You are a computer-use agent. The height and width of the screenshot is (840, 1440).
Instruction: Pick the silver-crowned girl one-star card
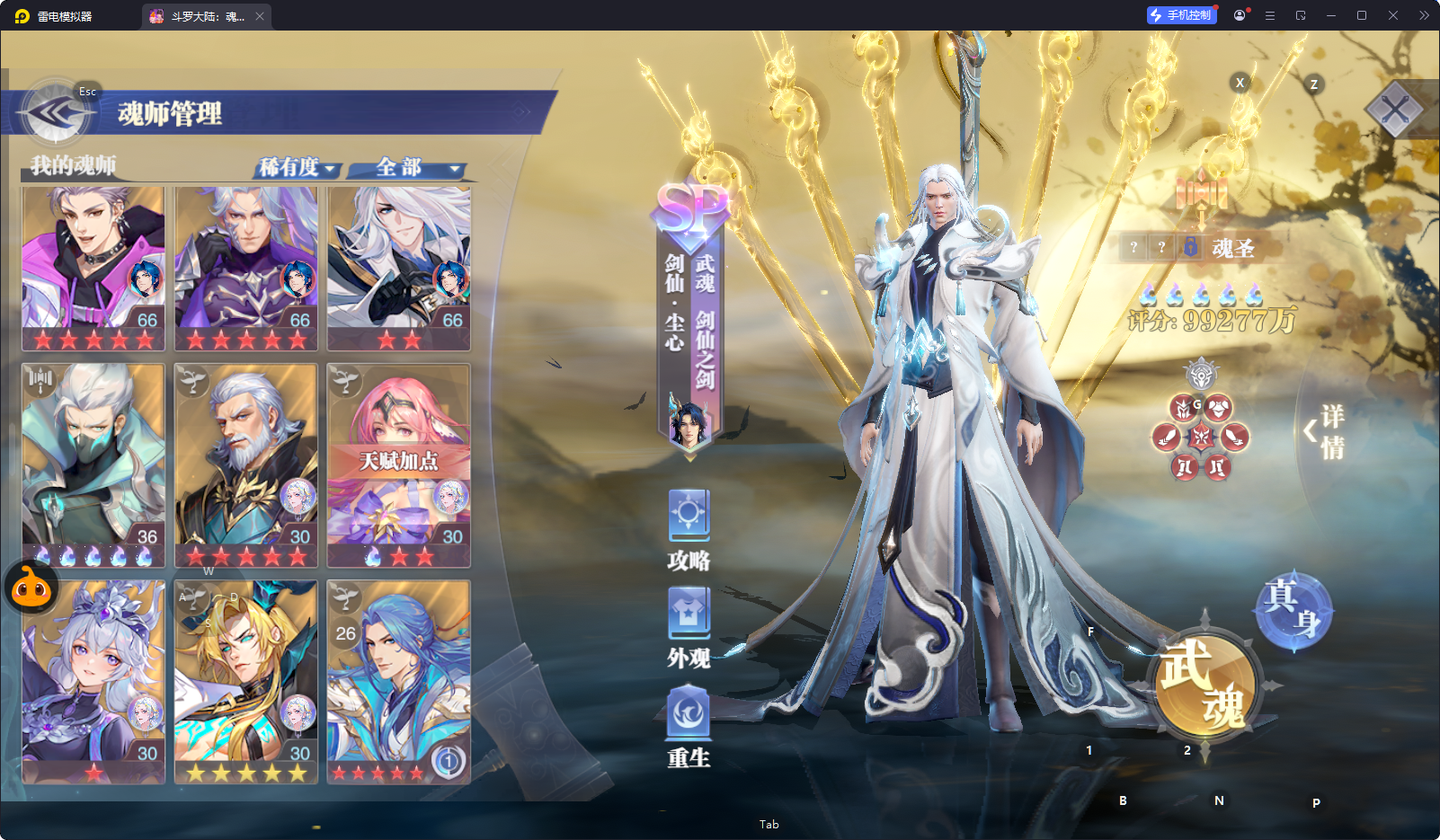pyautogui.click(x=93, y=682)
